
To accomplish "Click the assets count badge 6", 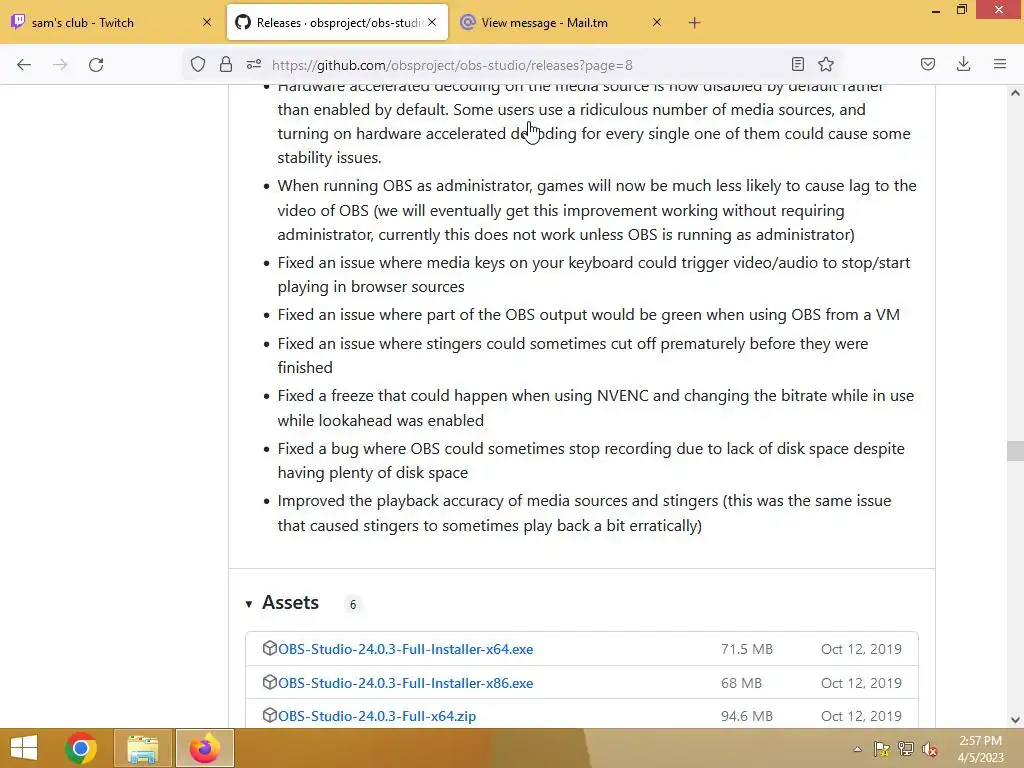I will pyautogui.click(x=353, y=605).
